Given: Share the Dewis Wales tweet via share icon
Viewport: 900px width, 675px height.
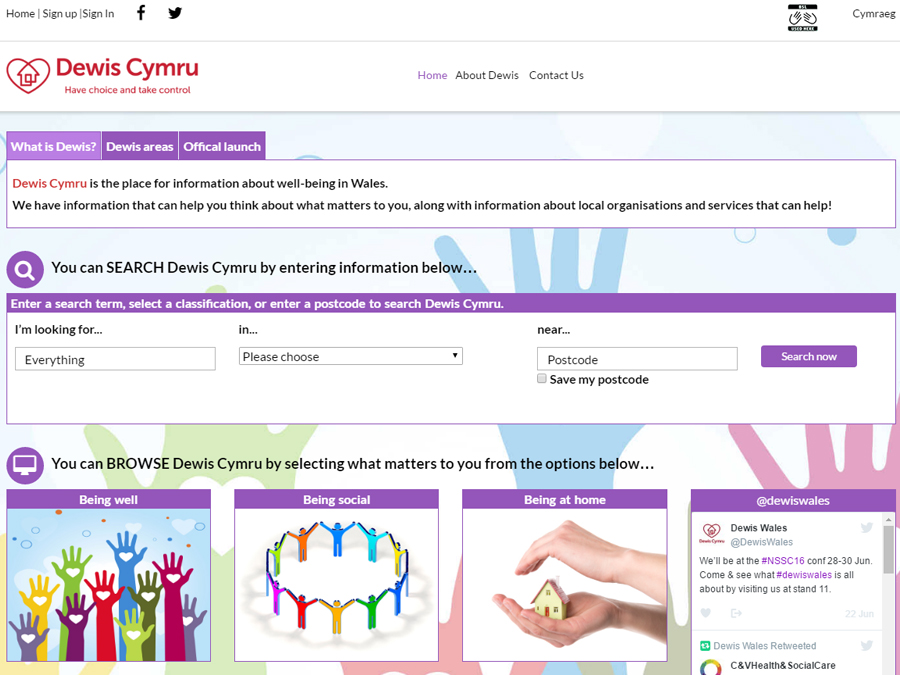Looking at the screenshot, I should (x=736, y=613).
